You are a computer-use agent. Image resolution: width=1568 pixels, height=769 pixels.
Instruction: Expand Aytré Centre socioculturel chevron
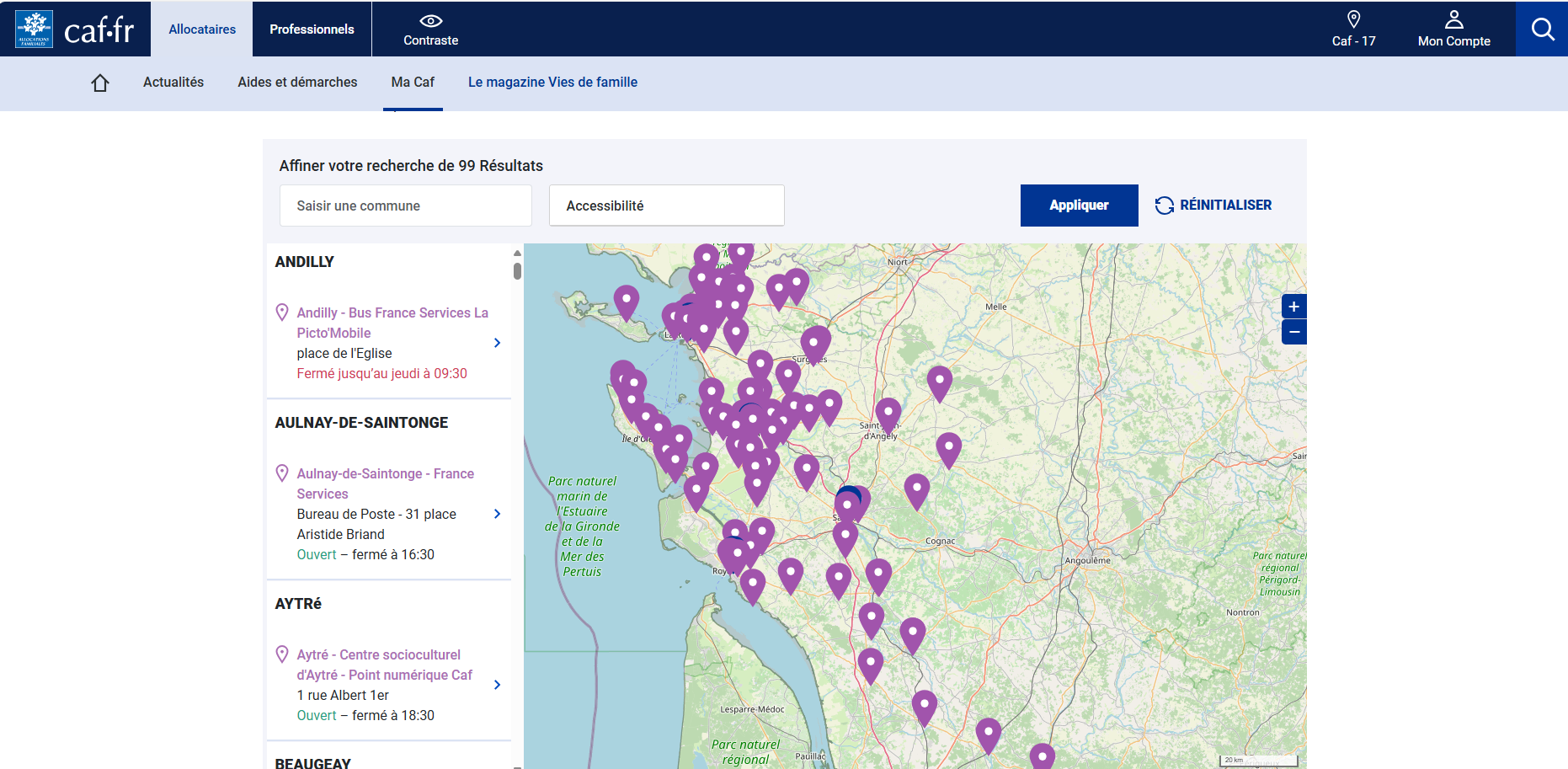tap(497, 685)
